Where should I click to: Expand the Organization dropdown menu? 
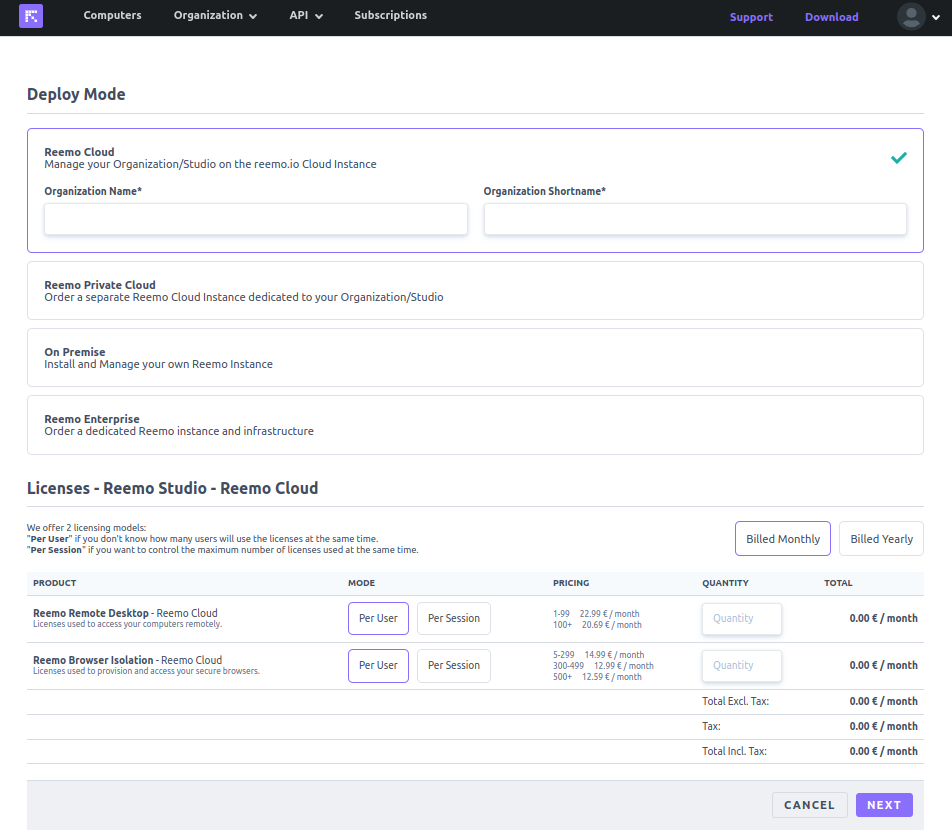click(x=215, y=15)
